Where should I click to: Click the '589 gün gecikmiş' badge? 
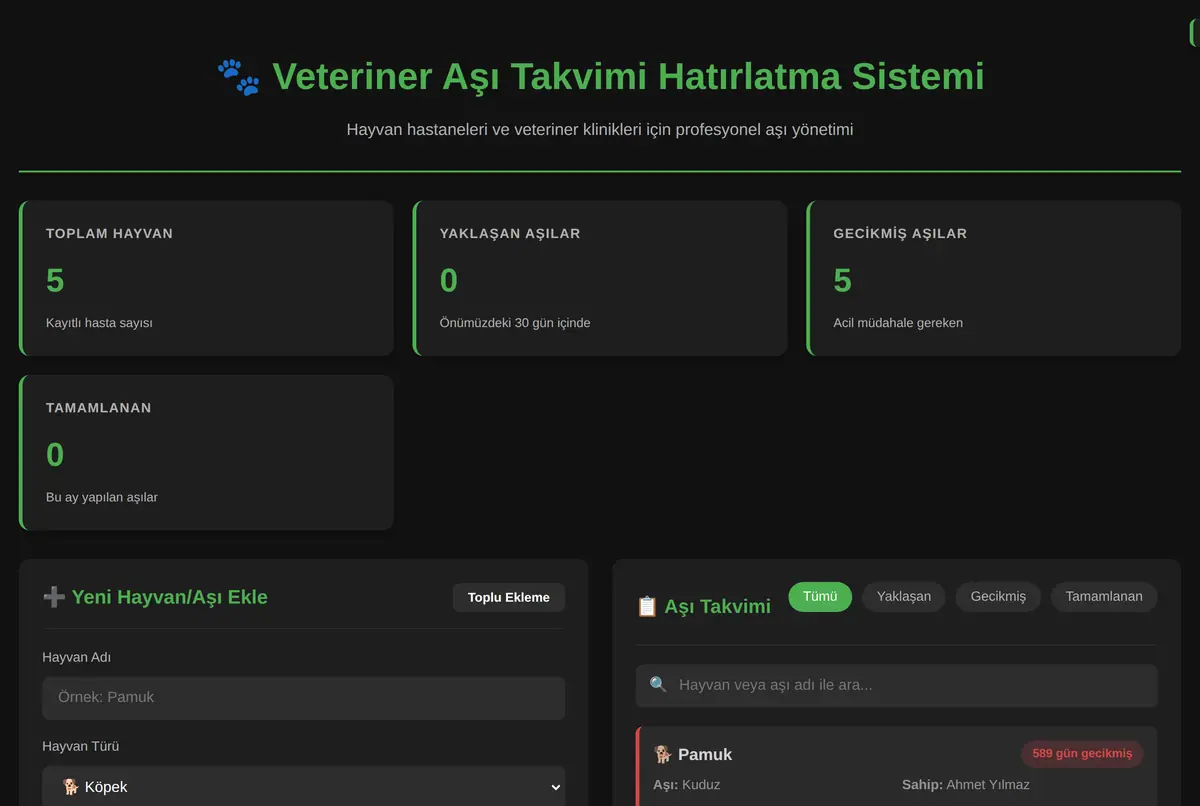(x=1082, y=753)
